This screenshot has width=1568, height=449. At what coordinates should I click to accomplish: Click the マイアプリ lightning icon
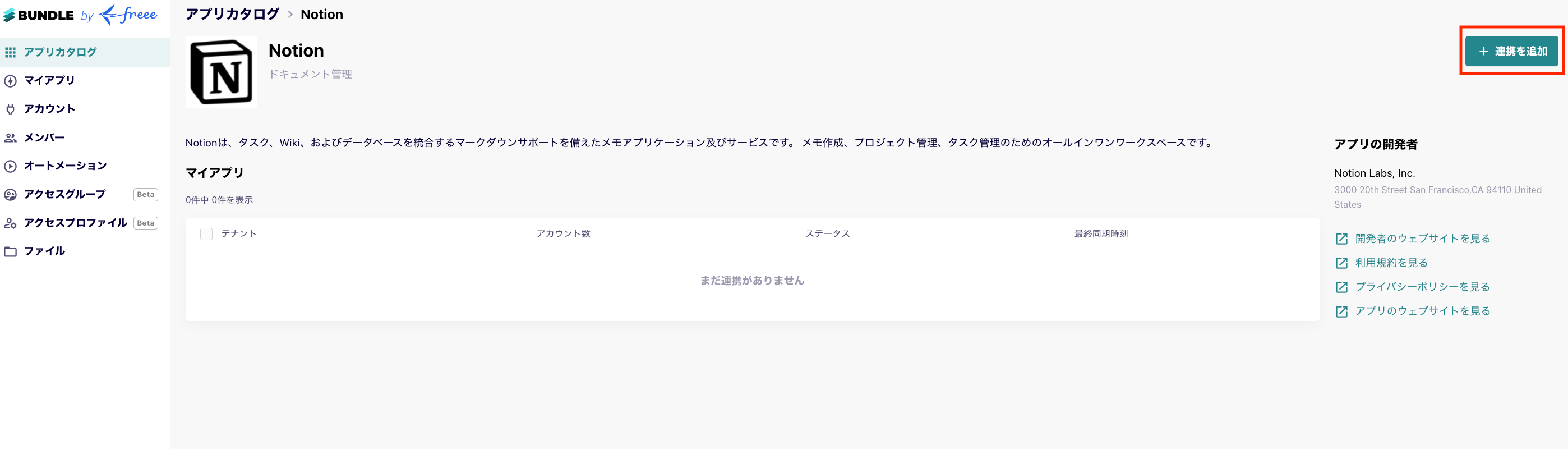(10, 80)
